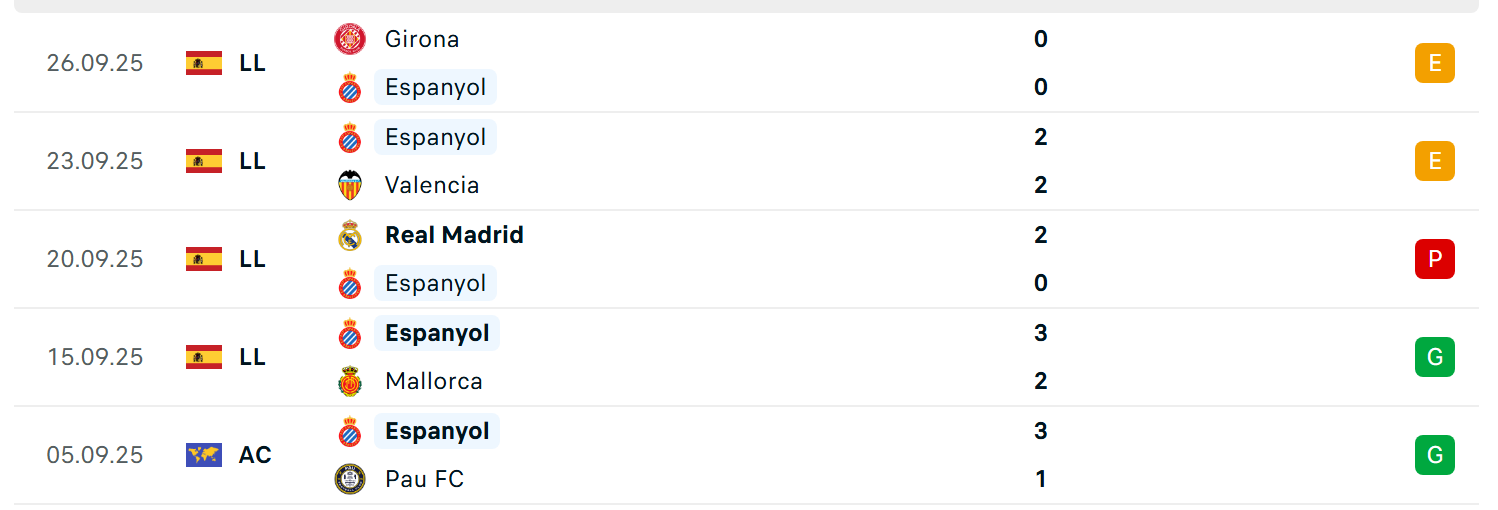Click the AC competition label
Image resolution: width=1498 pixels, height=510 pixels.
pos(255,455)
